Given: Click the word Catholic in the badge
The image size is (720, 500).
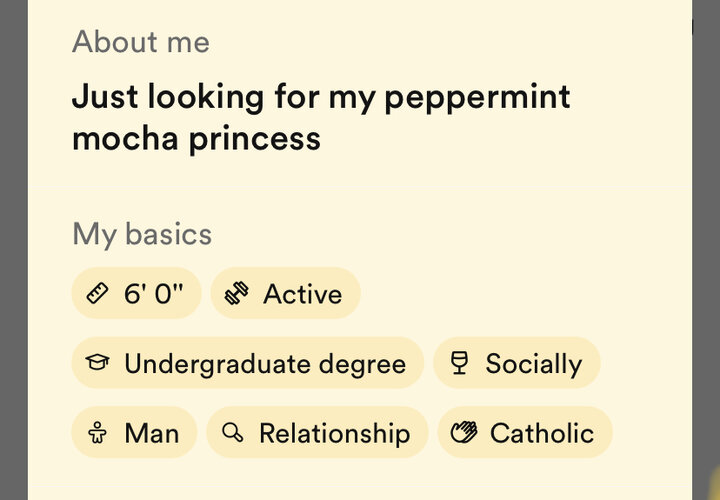Looking at the screenshot, I should (x=542, y=433).
